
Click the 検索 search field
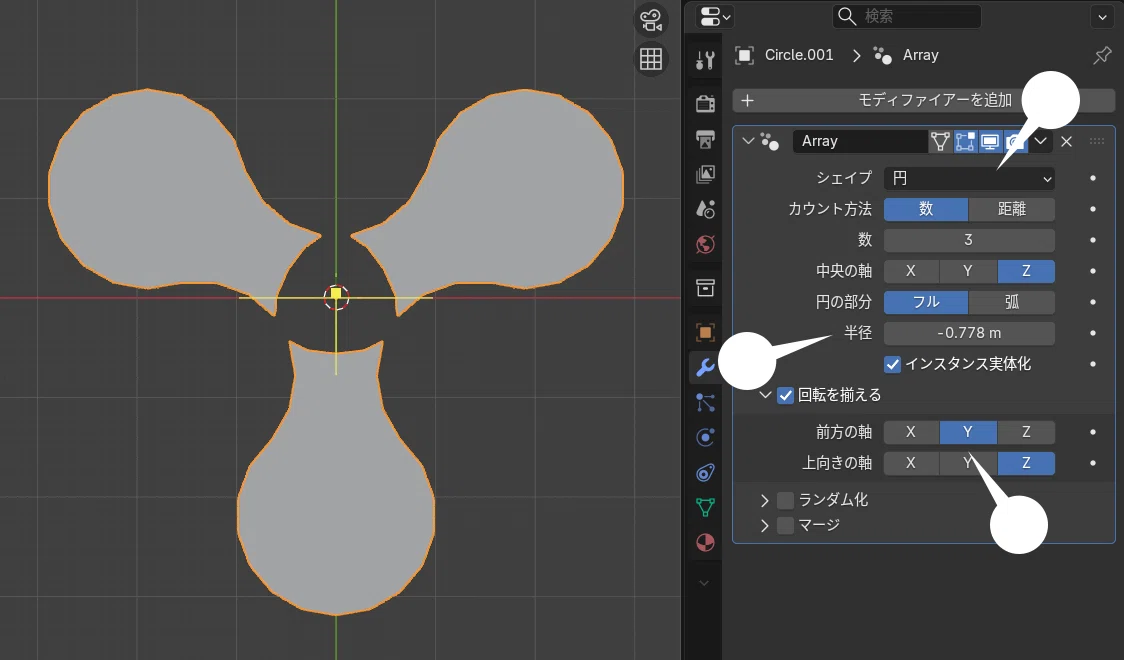point(907,16)
